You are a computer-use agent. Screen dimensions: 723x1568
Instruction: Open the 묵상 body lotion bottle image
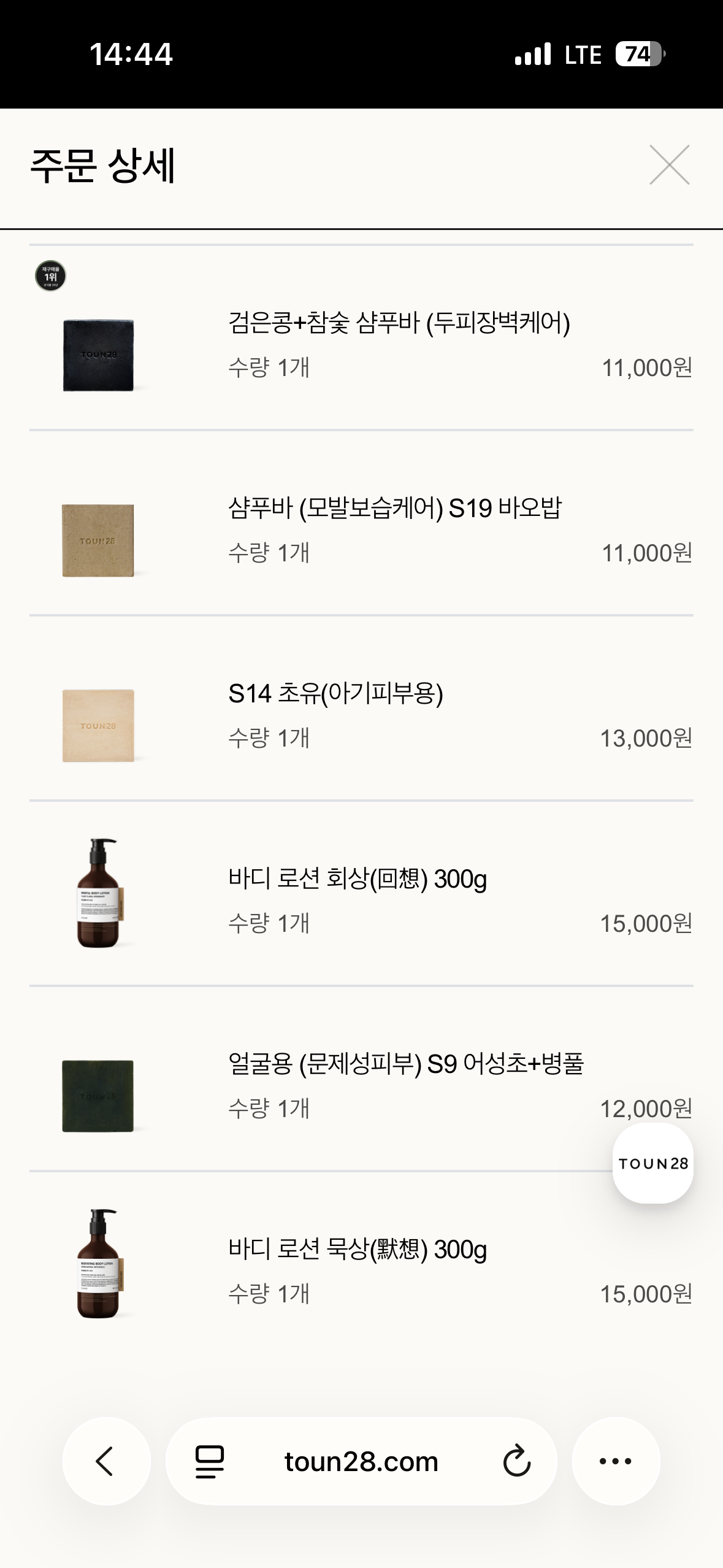(99, 1263)
